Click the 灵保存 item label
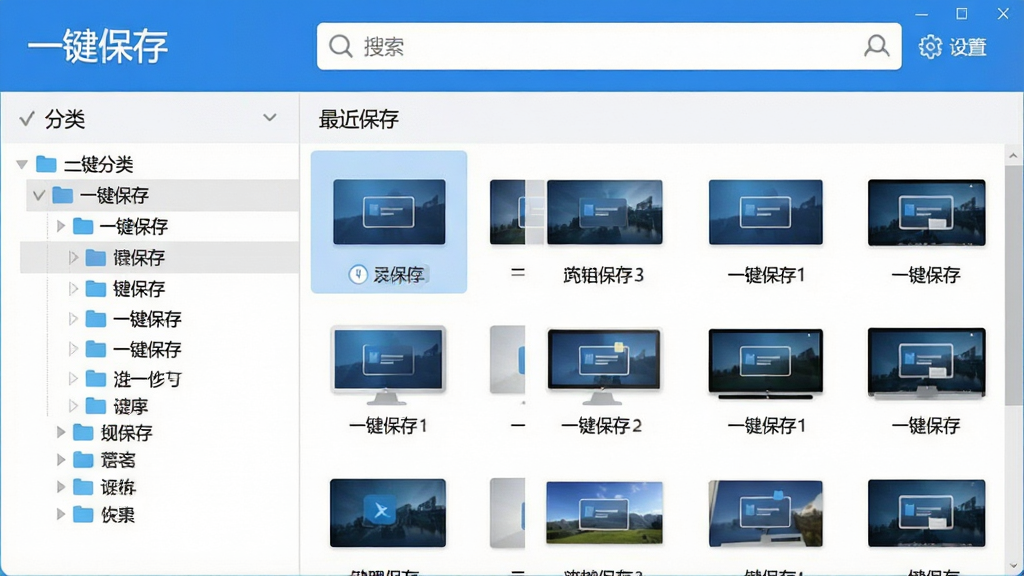 click(398, 275)
